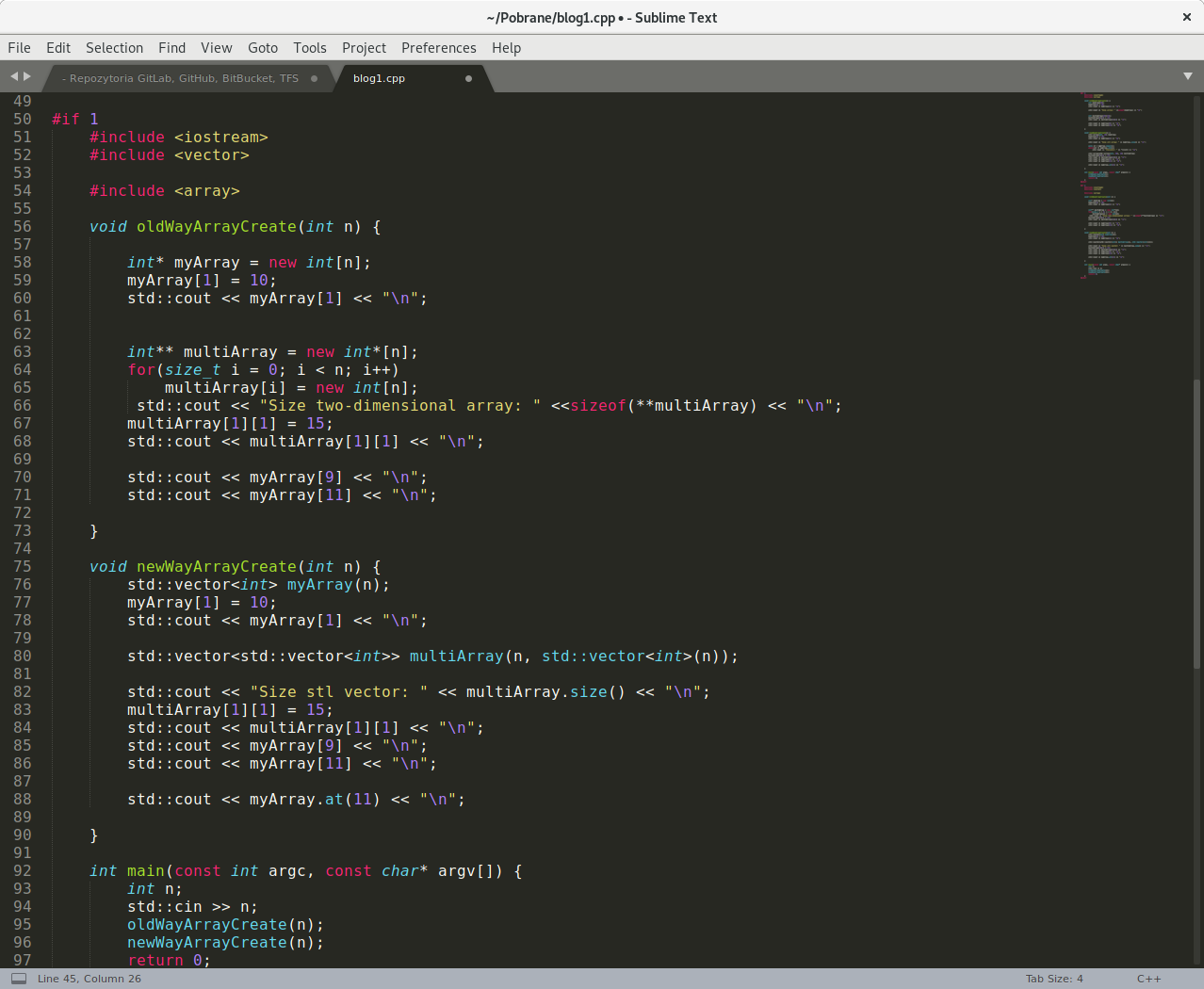Open the Preferences menu
The height and width of the screenshot is (989, 1204).
click(x=439, y=48)
